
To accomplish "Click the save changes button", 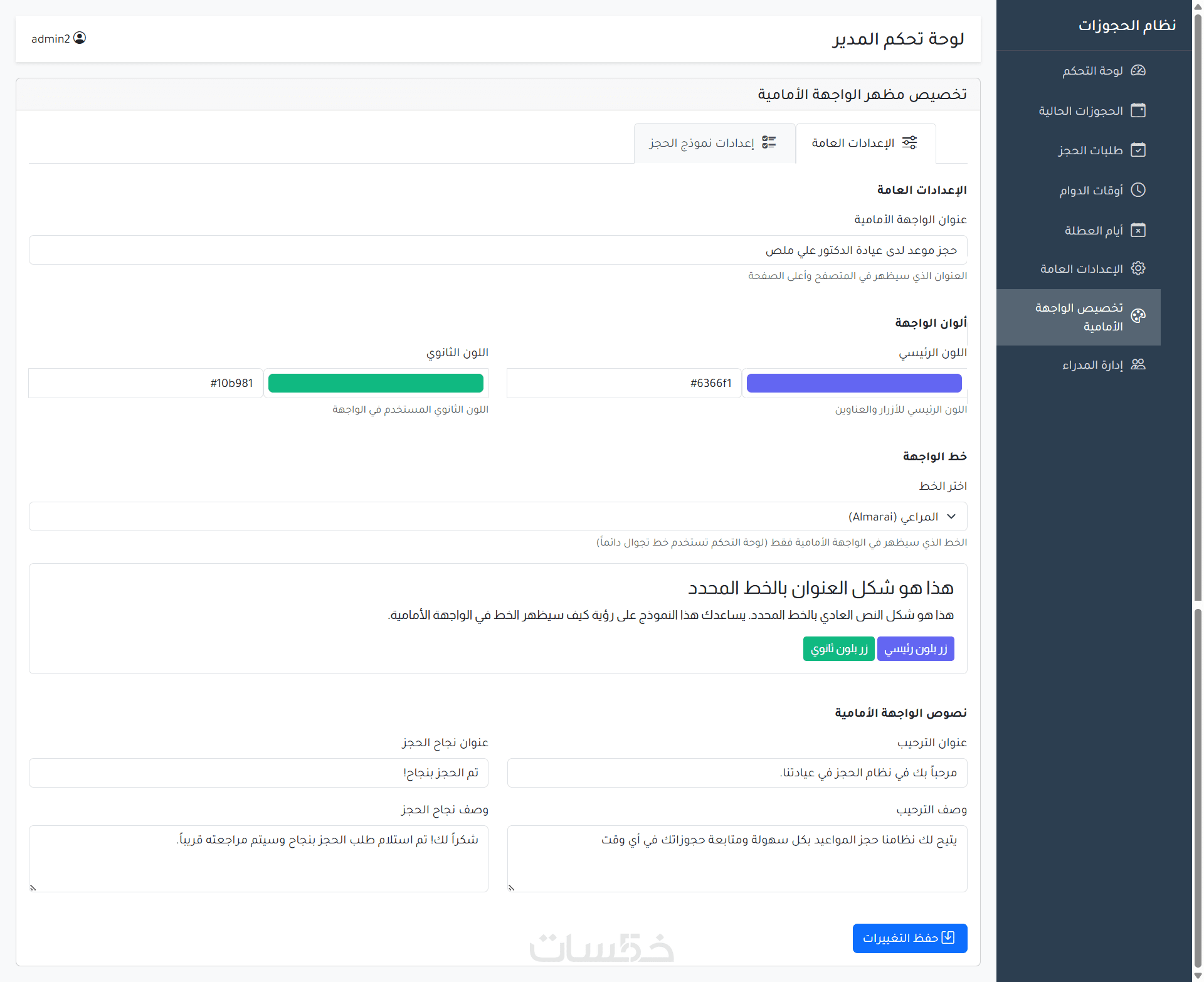I will [909, 937].
